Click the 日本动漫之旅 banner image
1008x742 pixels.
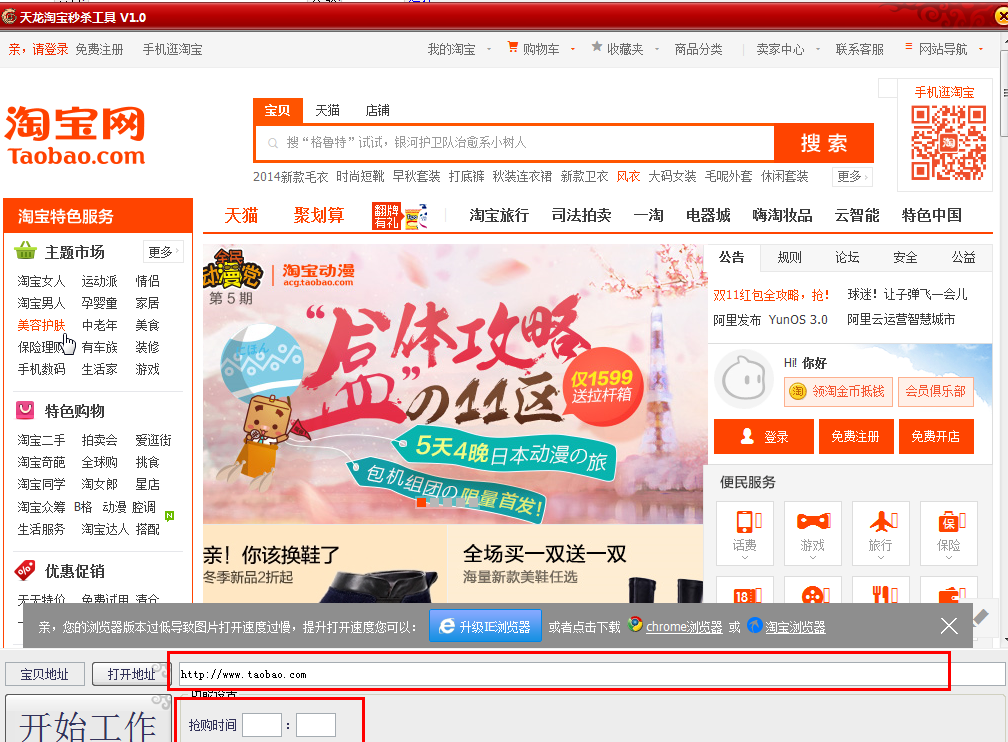454,384
